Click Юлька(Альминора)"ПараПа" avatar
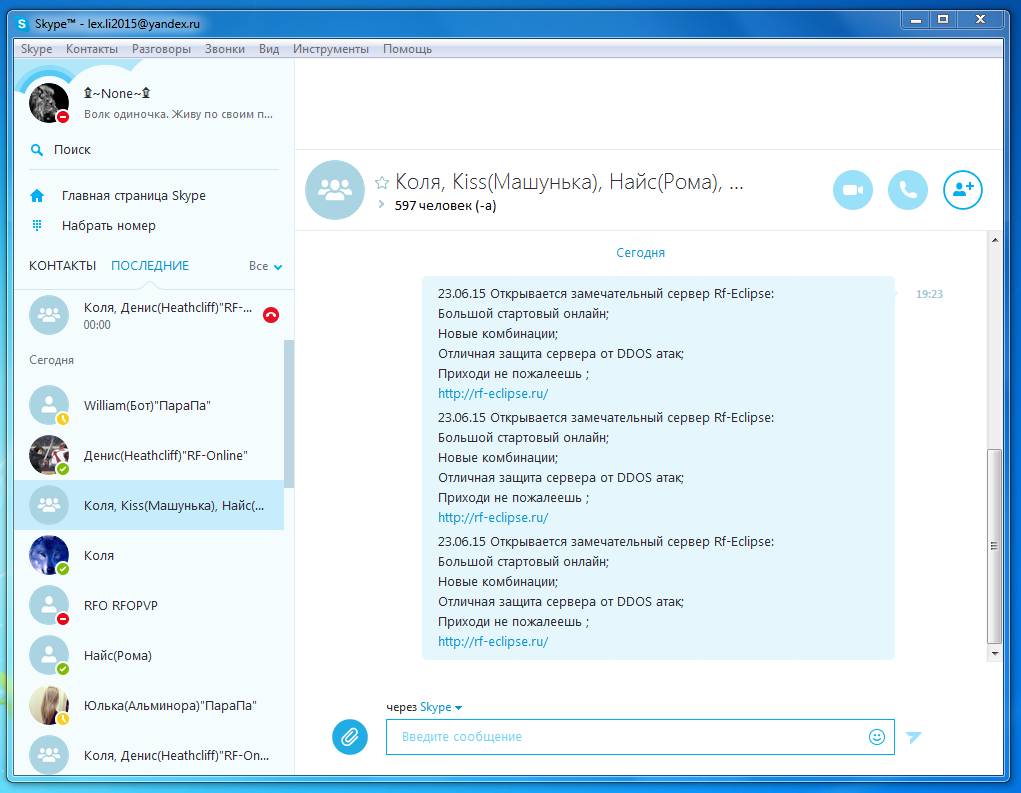The height and width of the screenshot is (793, 1021). (x=49, y=705)
